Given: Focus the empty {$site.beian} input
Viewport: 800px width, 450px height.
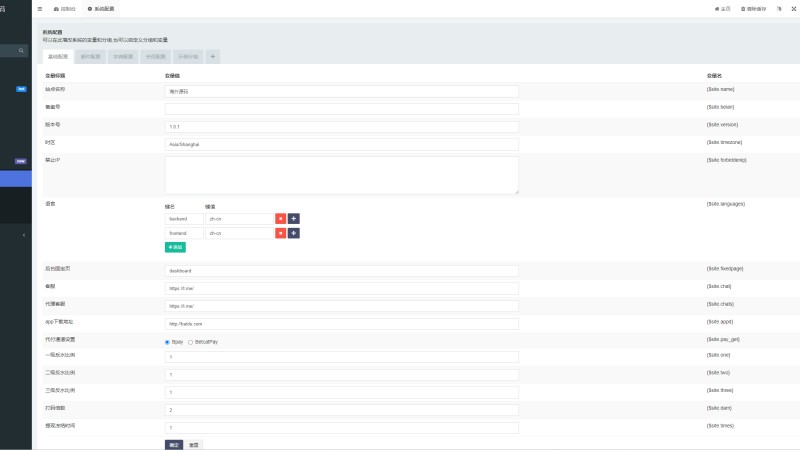Looking at the screenshot, I should 342,109.
